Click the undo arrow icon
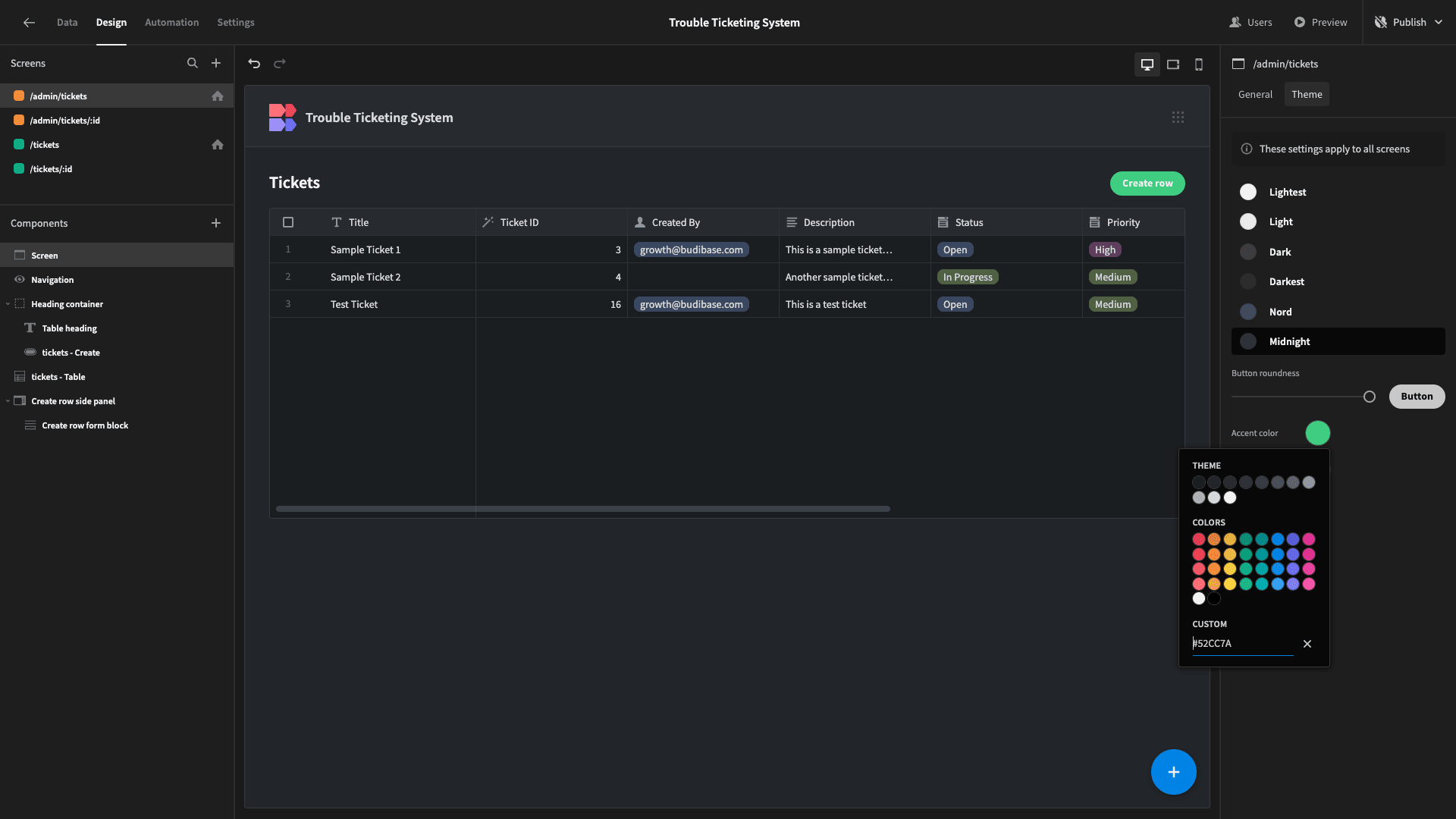 click(x=254, y=63)
